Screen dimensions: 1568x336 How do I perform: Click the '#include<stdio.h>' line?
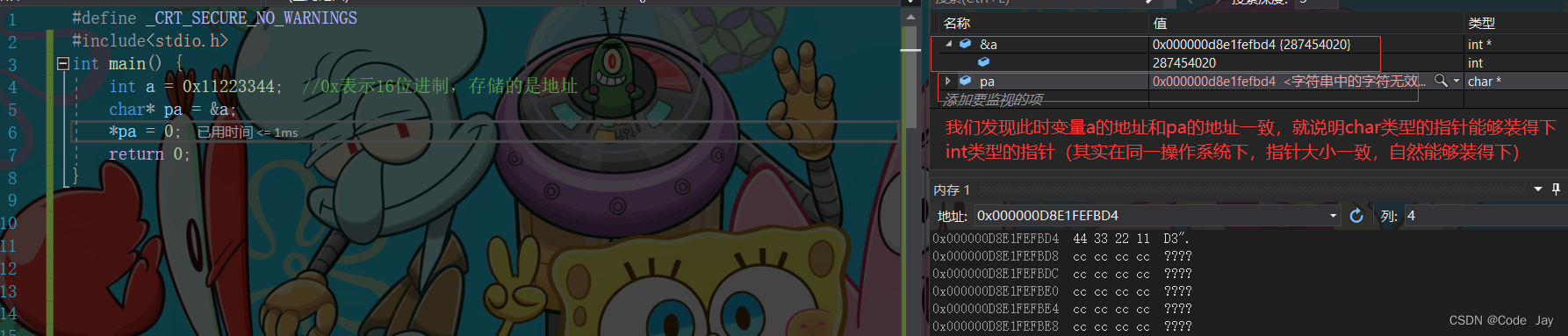coord(150,40)
